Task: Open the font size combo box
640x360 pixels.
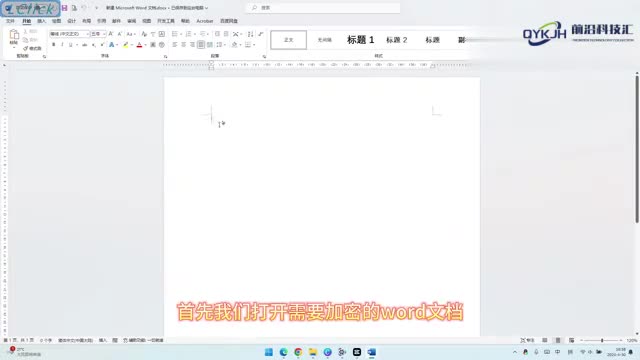Action: pos(98,34)
